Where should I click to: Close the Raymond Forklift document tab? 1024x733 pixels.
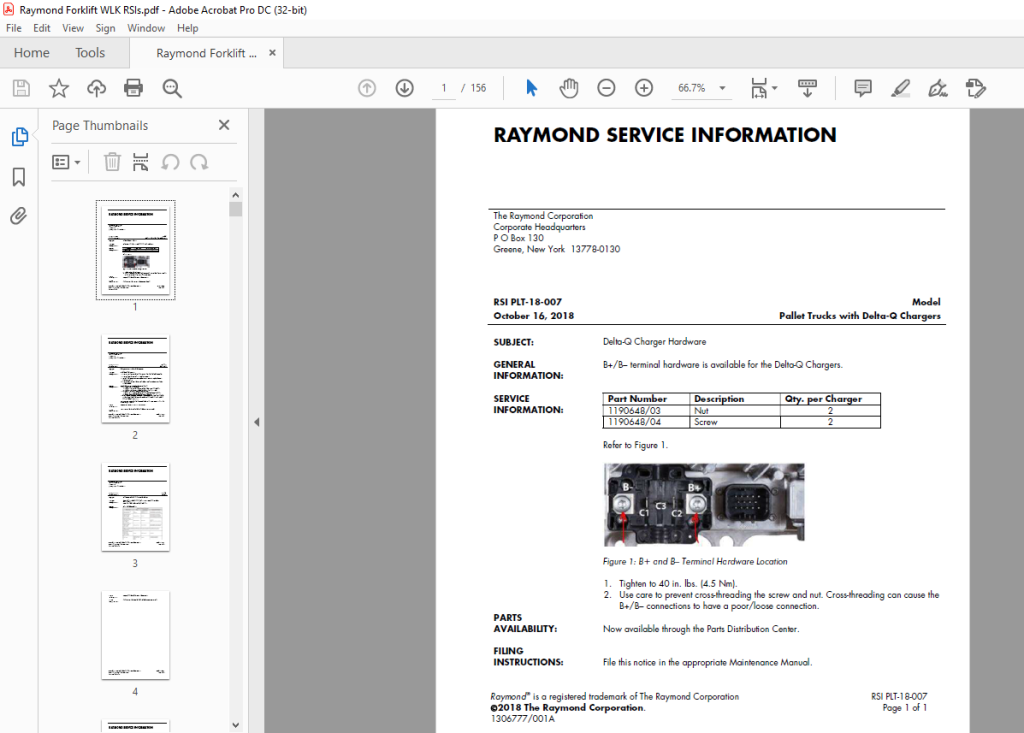coord(272,53)
